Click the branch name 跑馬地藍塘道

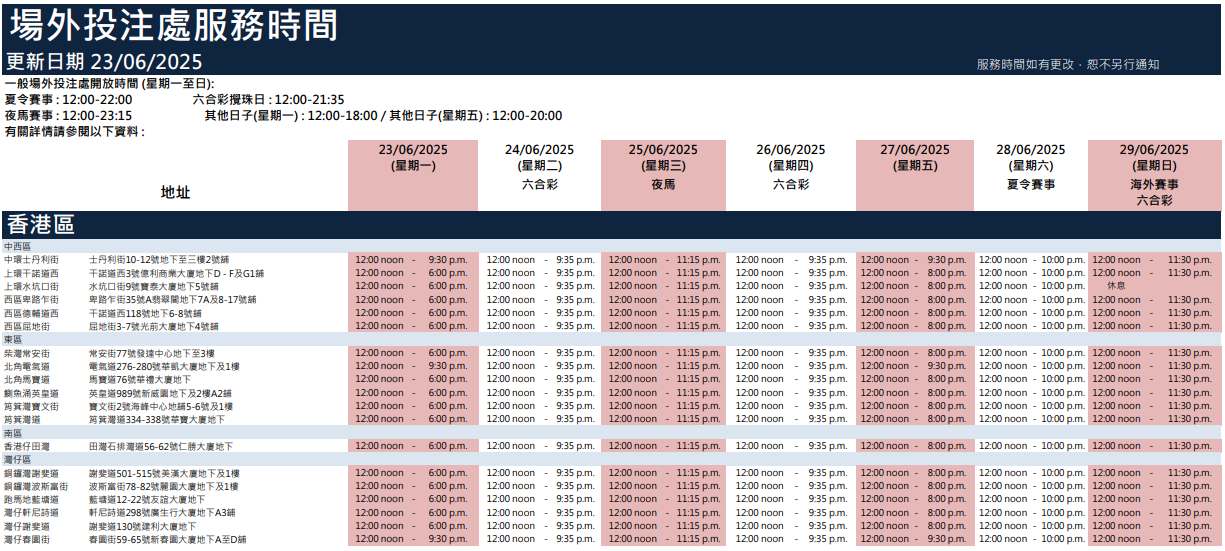coord(31,499)
